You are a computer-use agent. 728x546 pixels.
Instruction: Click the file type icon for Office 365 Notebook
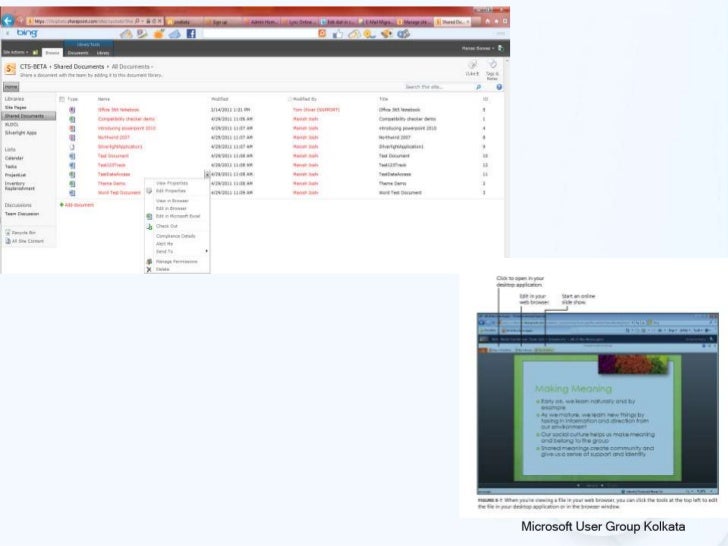pos(72,110)
